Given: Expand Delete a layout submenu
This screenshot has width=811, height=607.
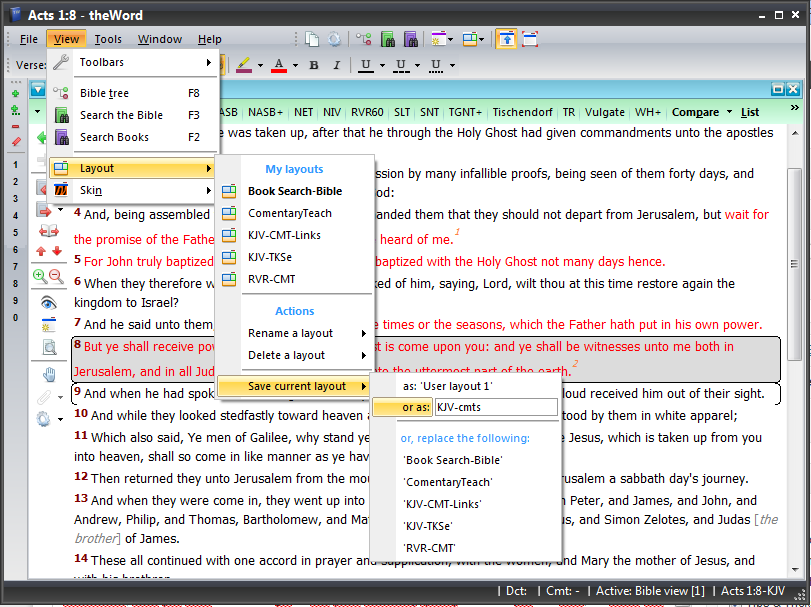Looking at the screenshot, I should point(295,355).
